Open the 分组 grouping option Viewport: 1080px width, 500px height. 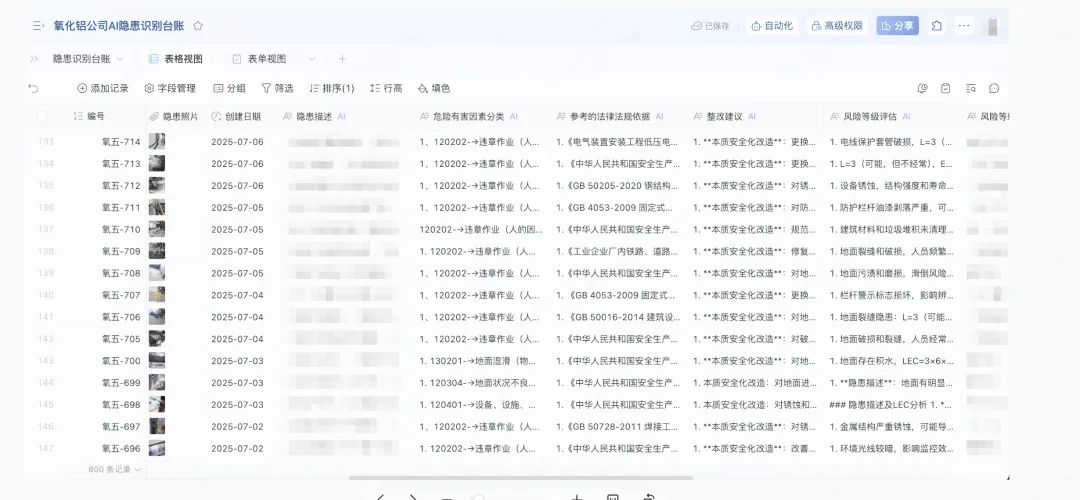click(229, 88)
